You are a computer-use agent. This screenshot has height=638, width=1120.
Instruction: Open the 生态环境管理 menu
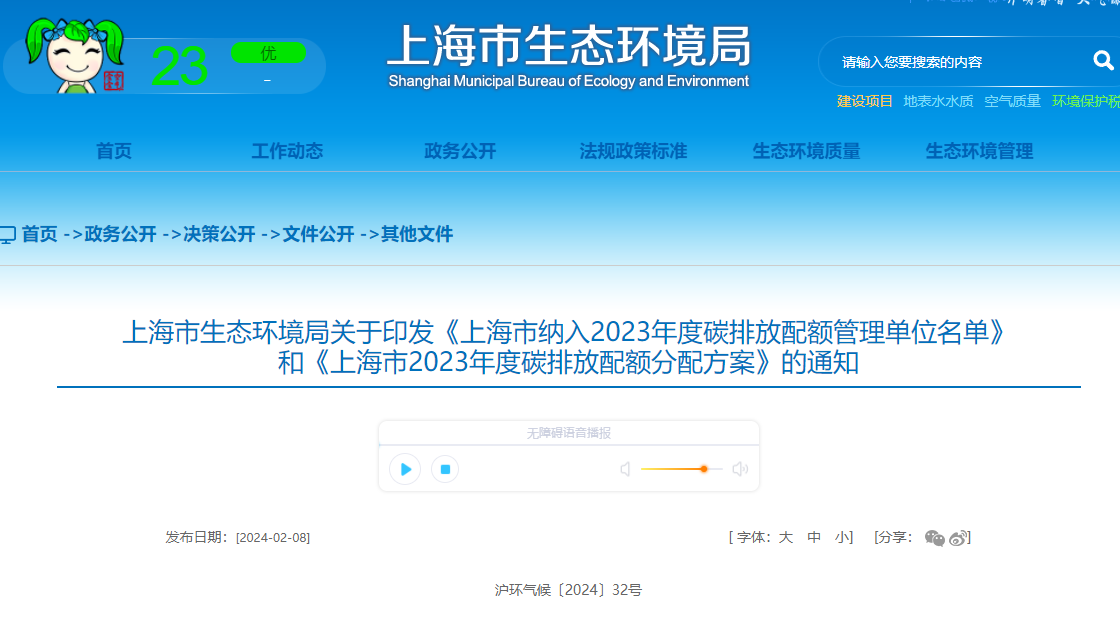981,150
